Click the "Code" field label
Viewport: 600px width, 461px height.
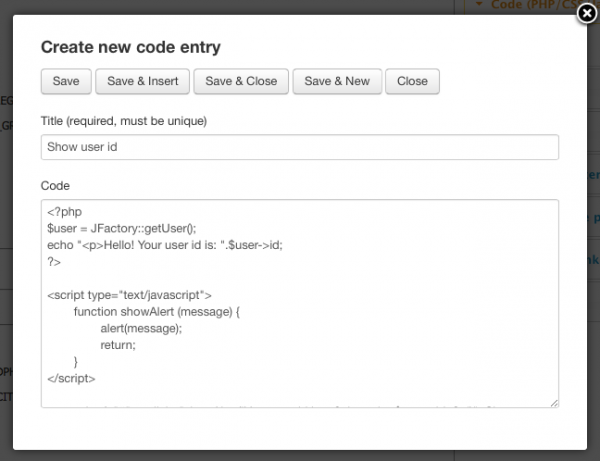pos(55,186)
